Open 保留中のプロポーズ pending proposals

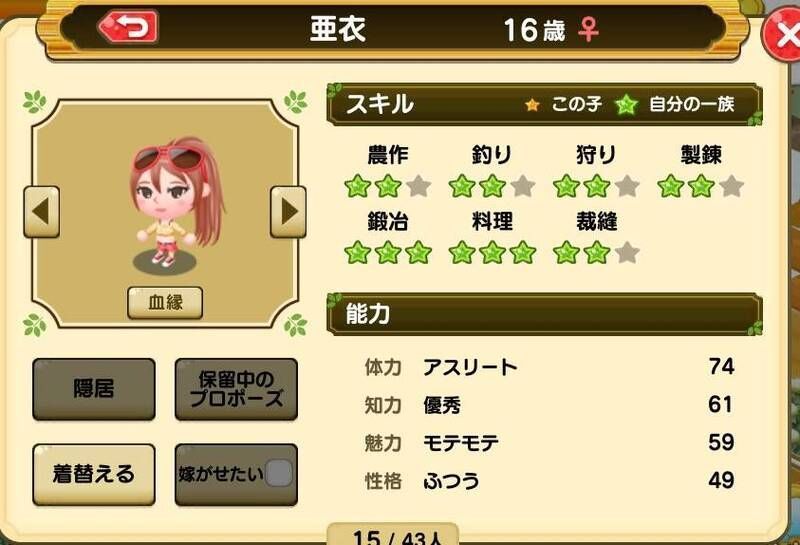click(236, 389)
